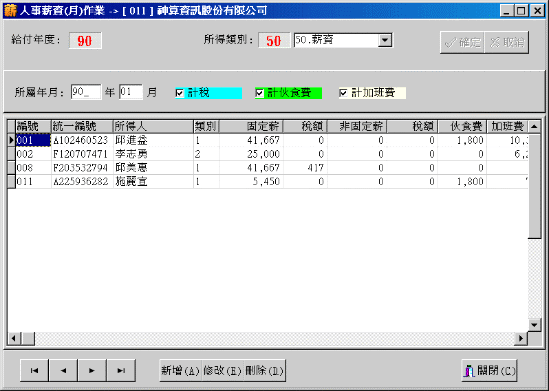Click the 固定薪 column header
549x391 pixels.
251,126
